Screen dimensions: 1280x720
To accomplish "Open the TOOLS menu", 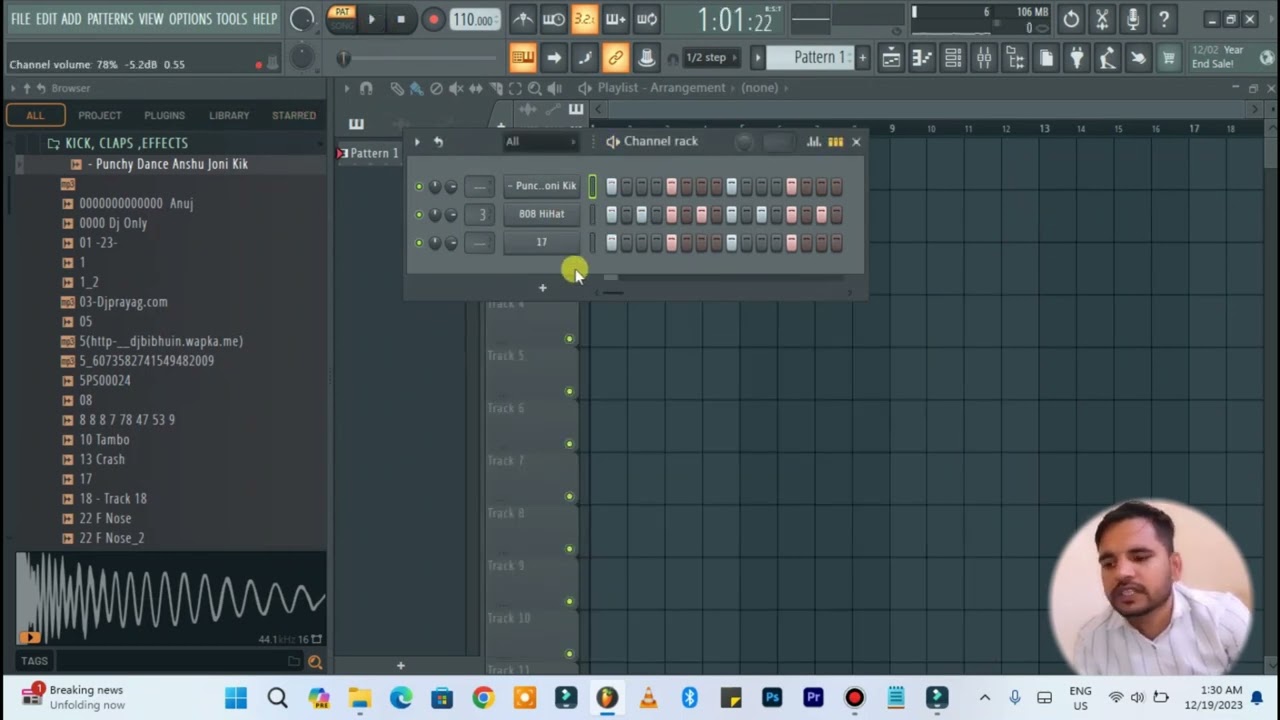I will coord(231,19).
